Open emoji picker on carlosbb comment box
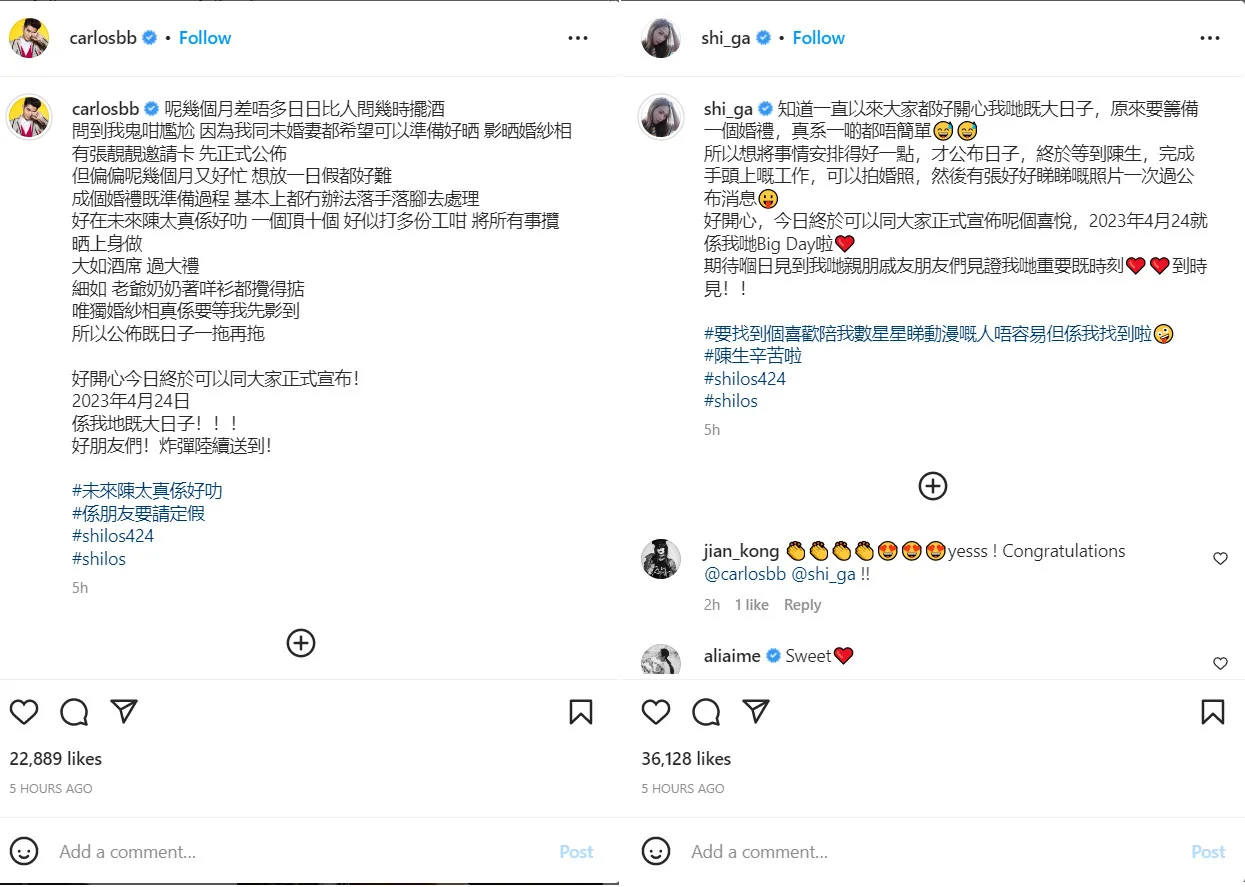 click(24, 852)
